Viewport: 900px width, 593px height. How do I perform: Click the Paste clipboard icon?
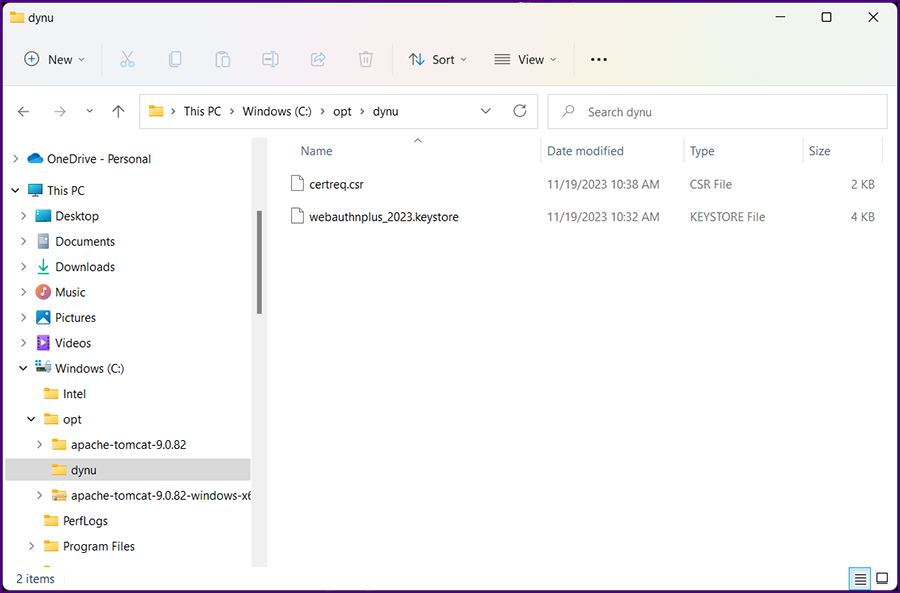coord(222,60)
